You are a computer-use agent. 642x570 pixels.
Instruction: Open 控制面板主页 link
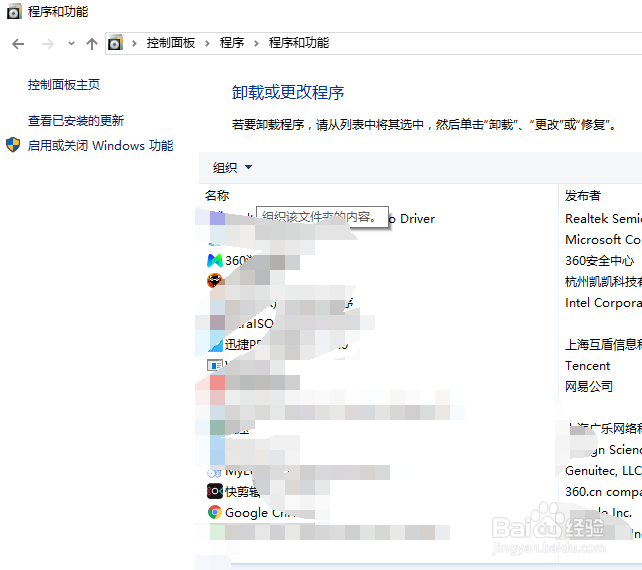click(x=64, y=85)
